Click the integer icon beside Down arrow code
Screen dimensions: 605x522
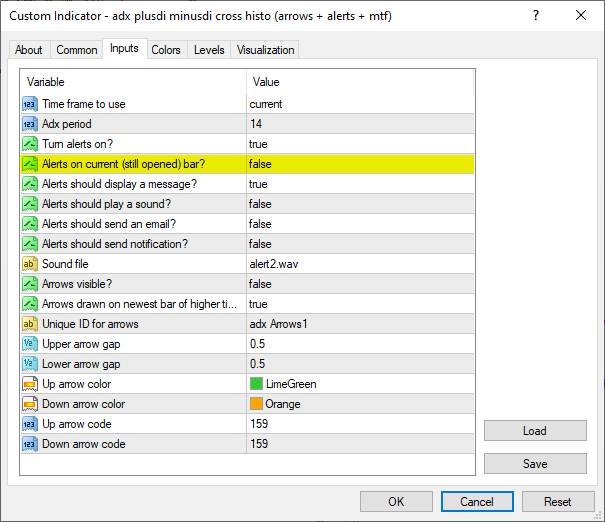[x=30, y=444]
